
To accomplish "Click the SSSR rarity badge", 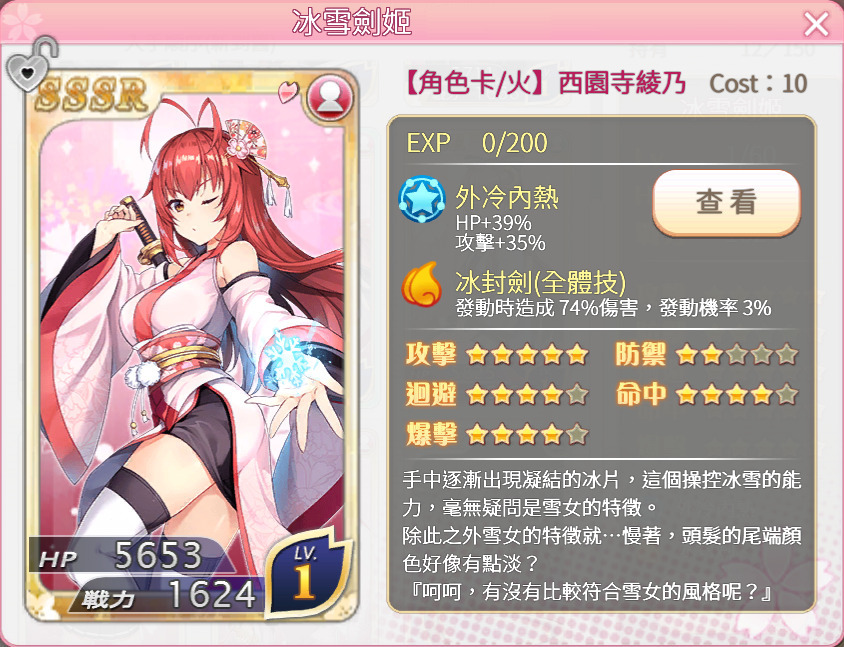I will click(x=92, y=95).
